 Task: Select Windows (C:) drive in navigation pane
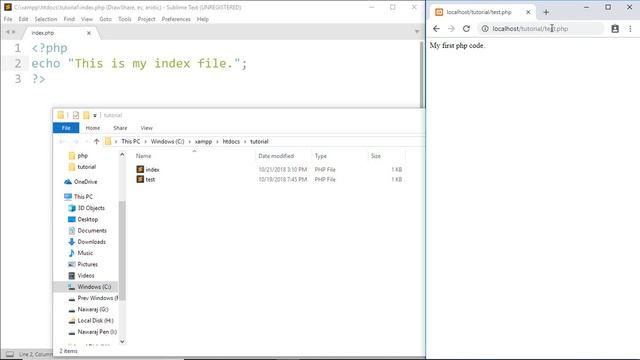pyautogui.click(x=94, y=287)
